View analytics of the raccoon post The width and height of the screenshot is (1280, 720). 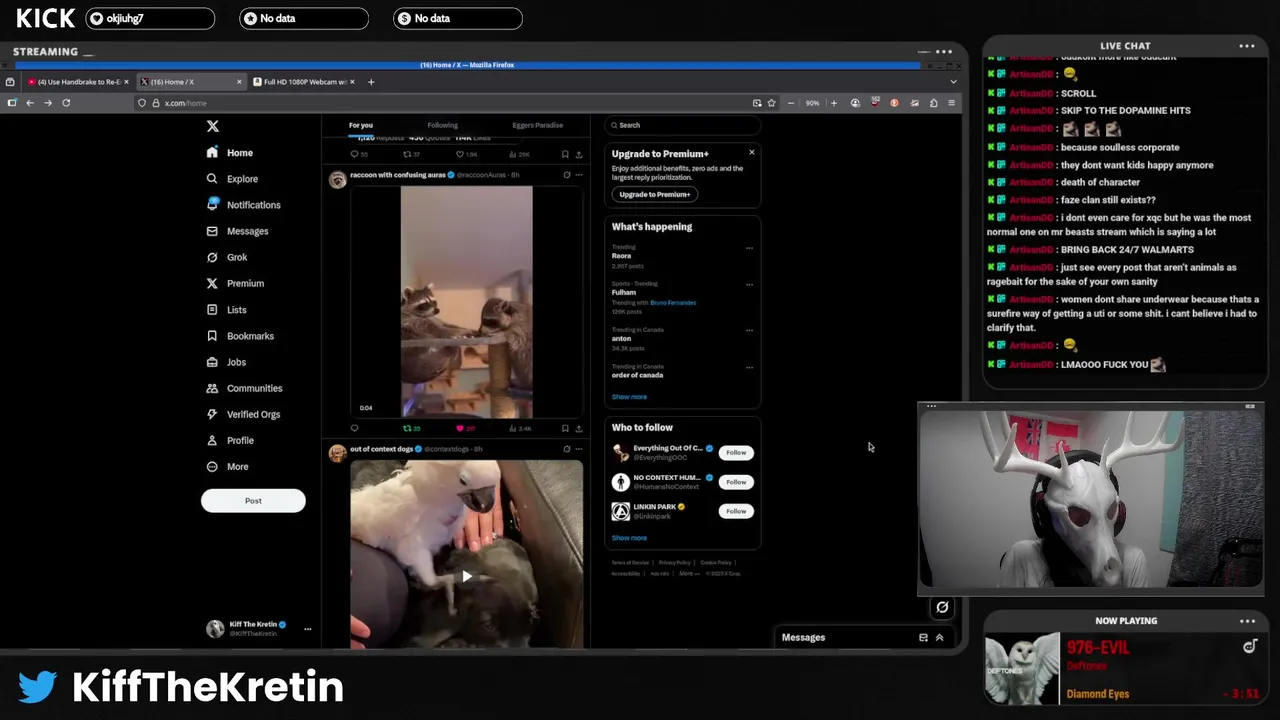pyautogui.click(x=520, y=428)
